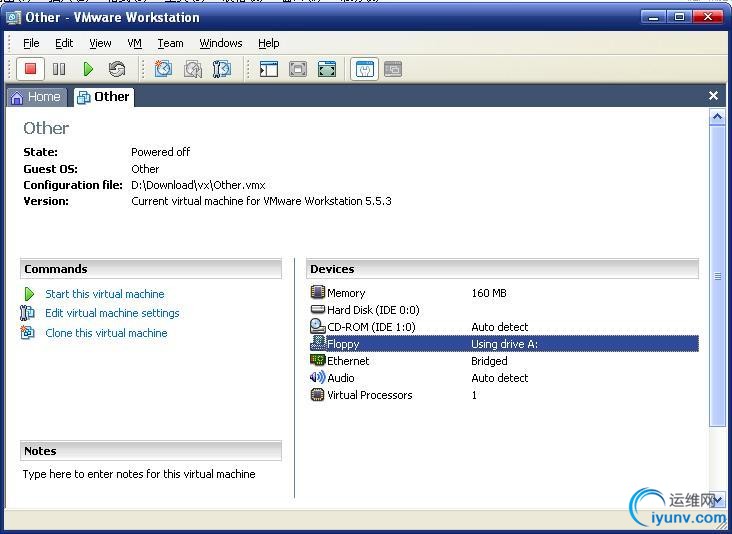The height and width of the screenshot is (534, 732).
Task: Open the Help menu
Action: click(x=268, y=43)
